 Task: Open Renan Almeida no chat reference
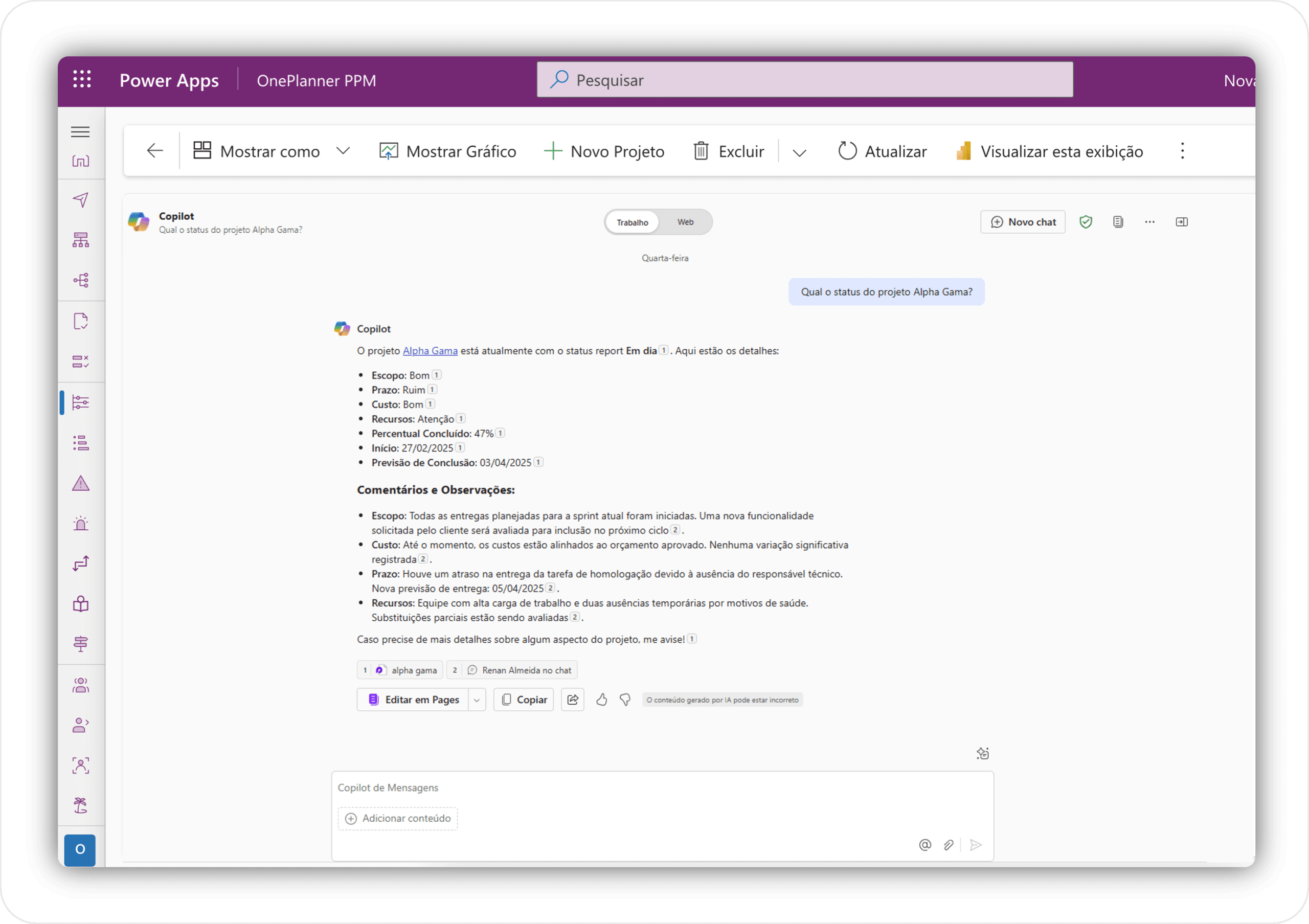[512, 670]
